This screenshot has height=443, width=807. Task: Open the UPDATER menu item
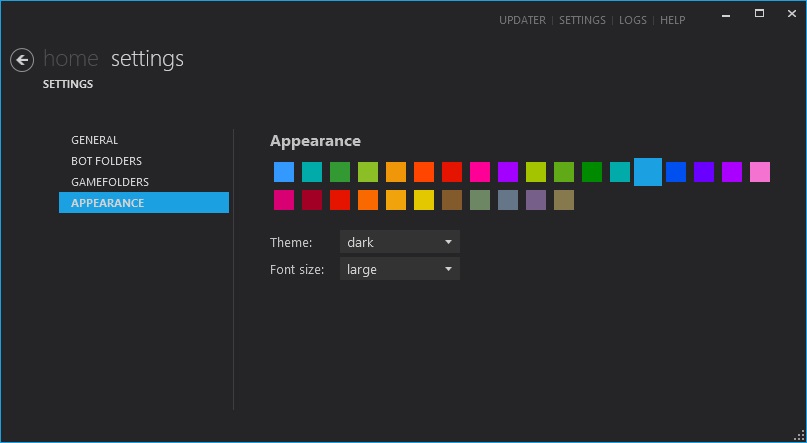pos(522,20)
